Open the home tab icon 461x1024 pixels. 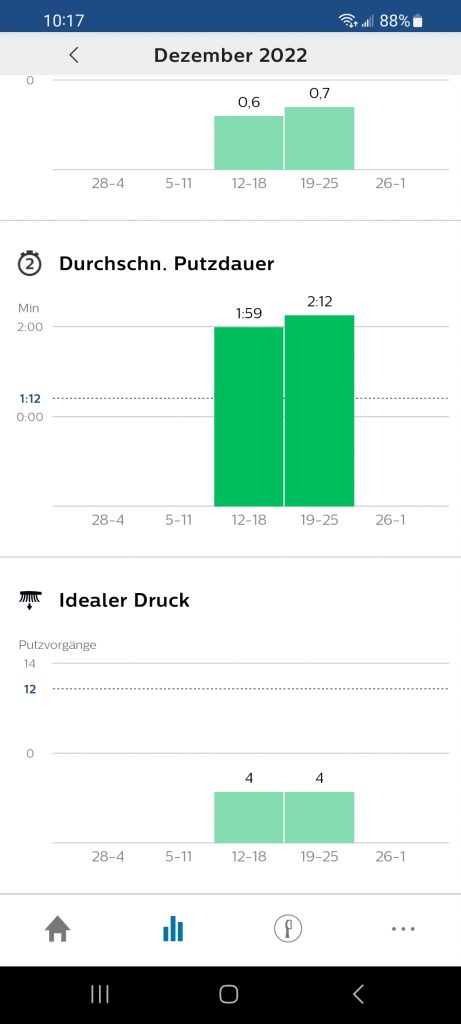tap(57, 929)
